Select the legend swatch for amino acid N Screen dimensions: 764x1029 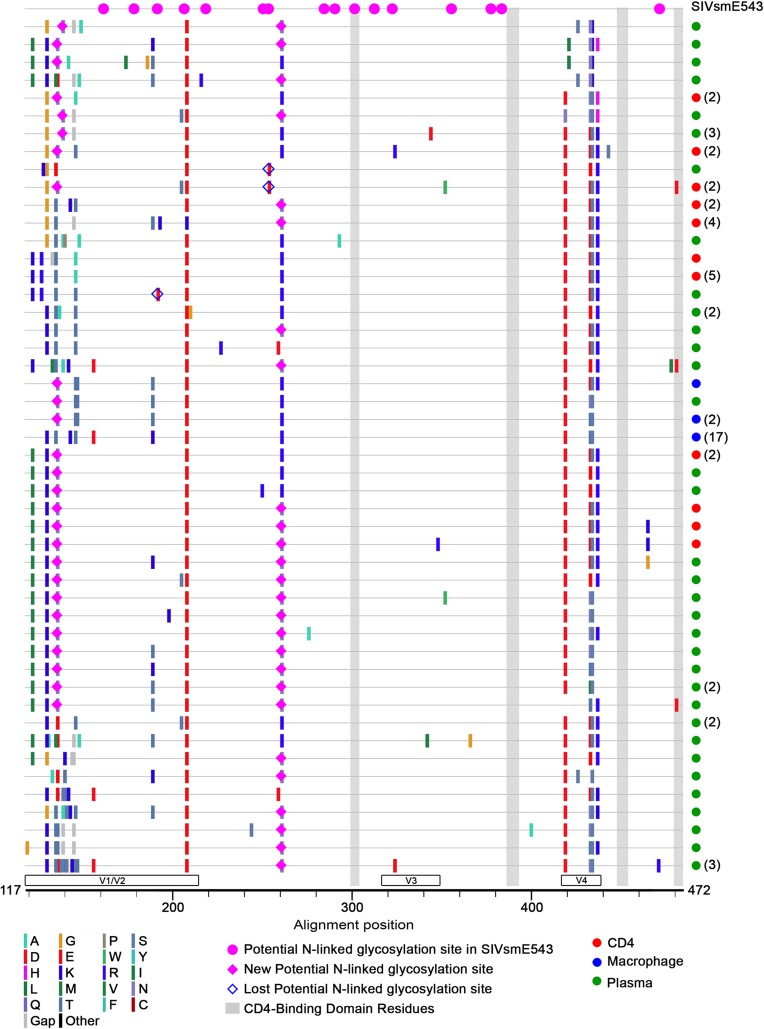pyautogui.click(x=133, y=988)
